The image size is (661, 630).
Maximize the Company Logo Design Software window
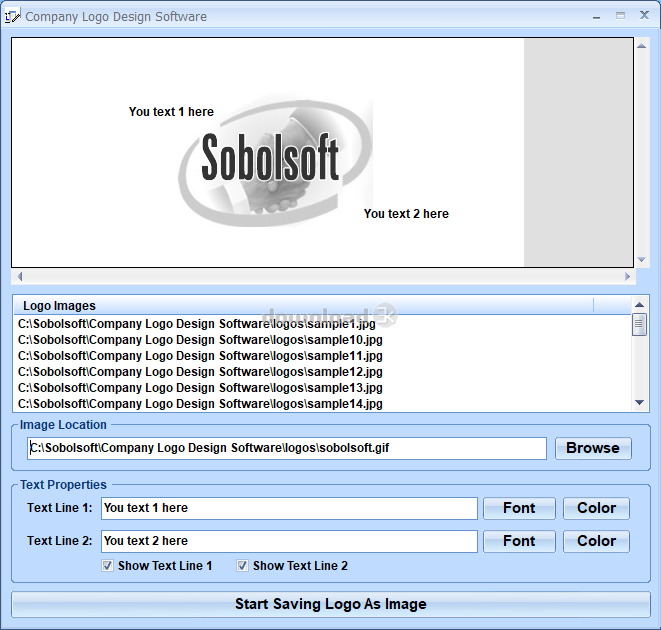pos(620,16)
